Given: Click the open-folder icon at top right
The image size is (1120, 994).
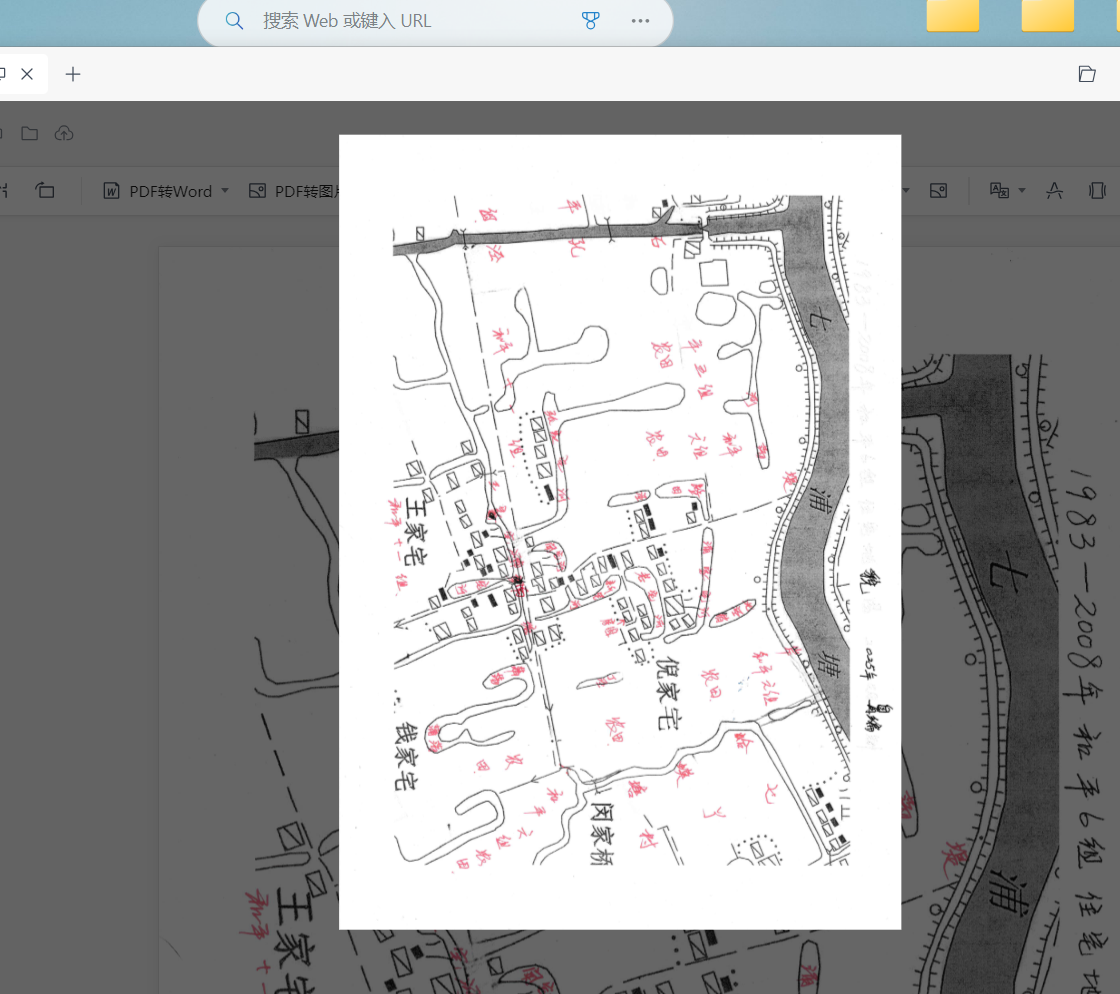Looking at the screenshot, I should click(x=1087, y=74).
